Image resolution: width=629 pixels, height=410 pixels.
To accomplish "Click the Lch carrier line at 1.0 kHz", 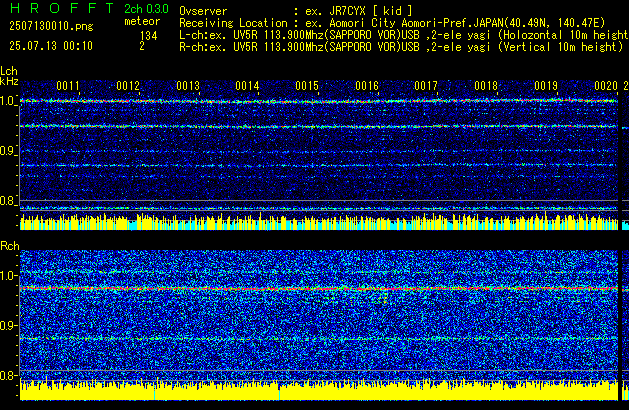I will [319, 101].
